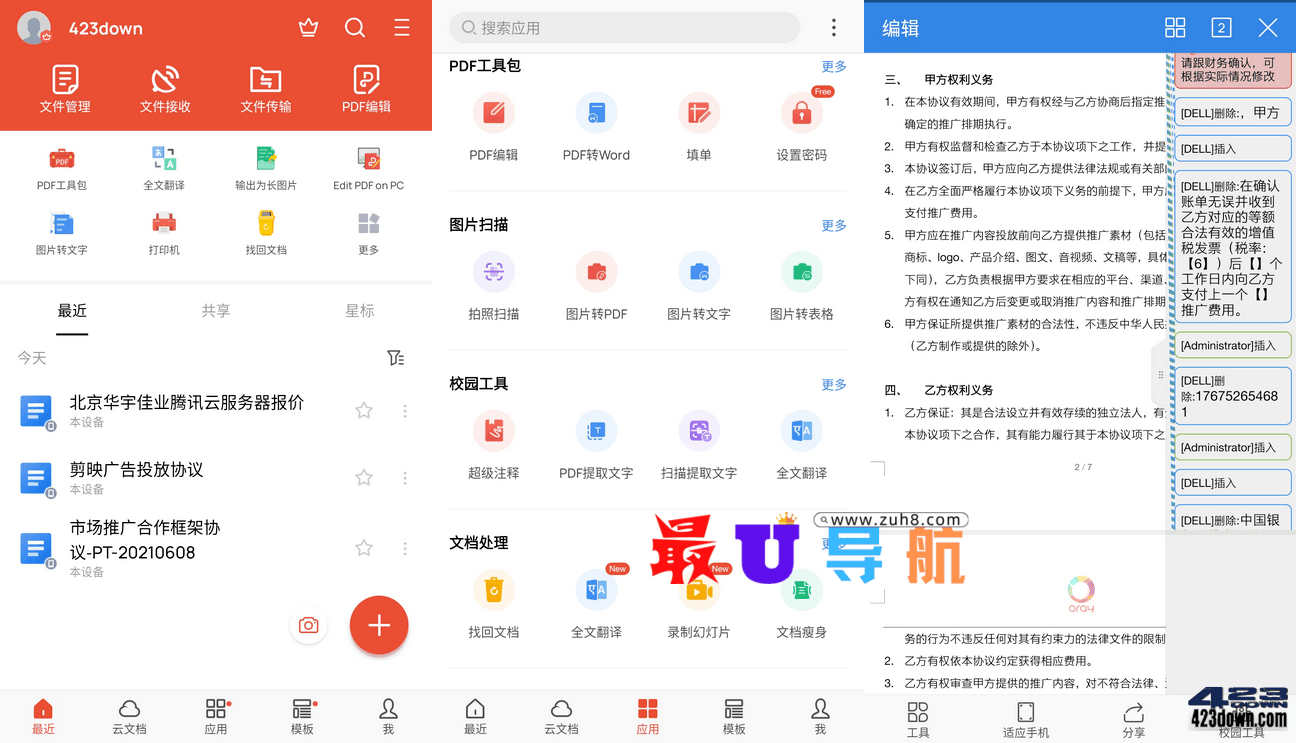Open the 图片转文字 shortcut on home screen
The height and width of the screenshot is (743, 1296).
(x=62, y=233)
